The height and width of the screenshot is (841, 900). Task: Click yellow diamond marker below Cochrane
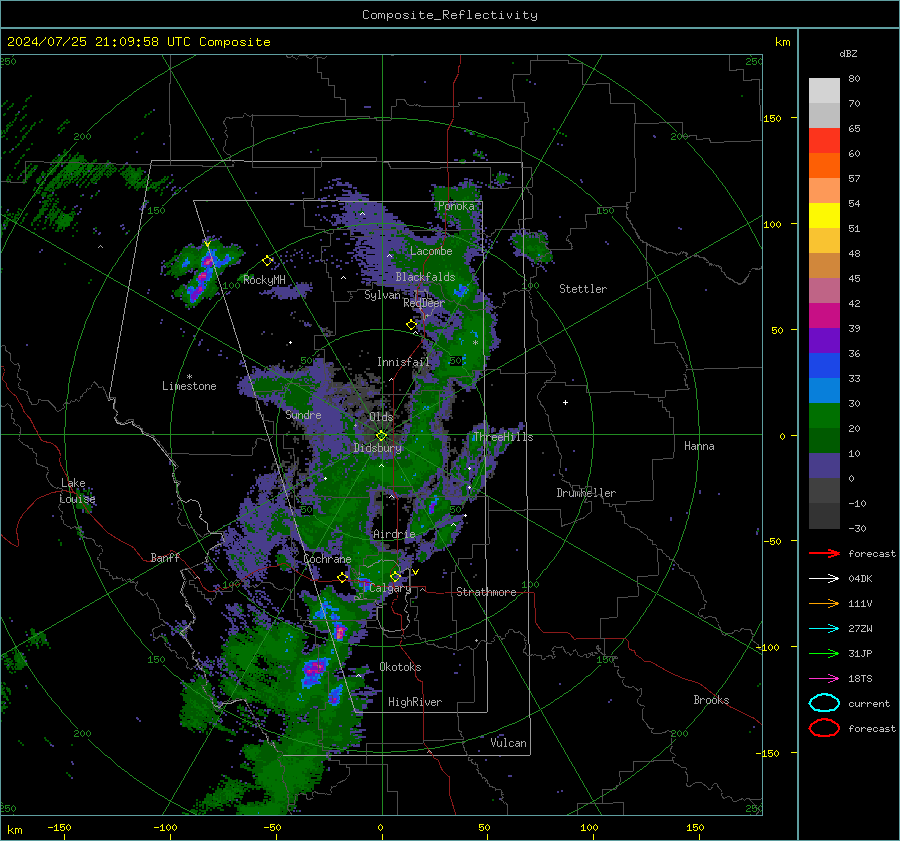pos(342,578)
